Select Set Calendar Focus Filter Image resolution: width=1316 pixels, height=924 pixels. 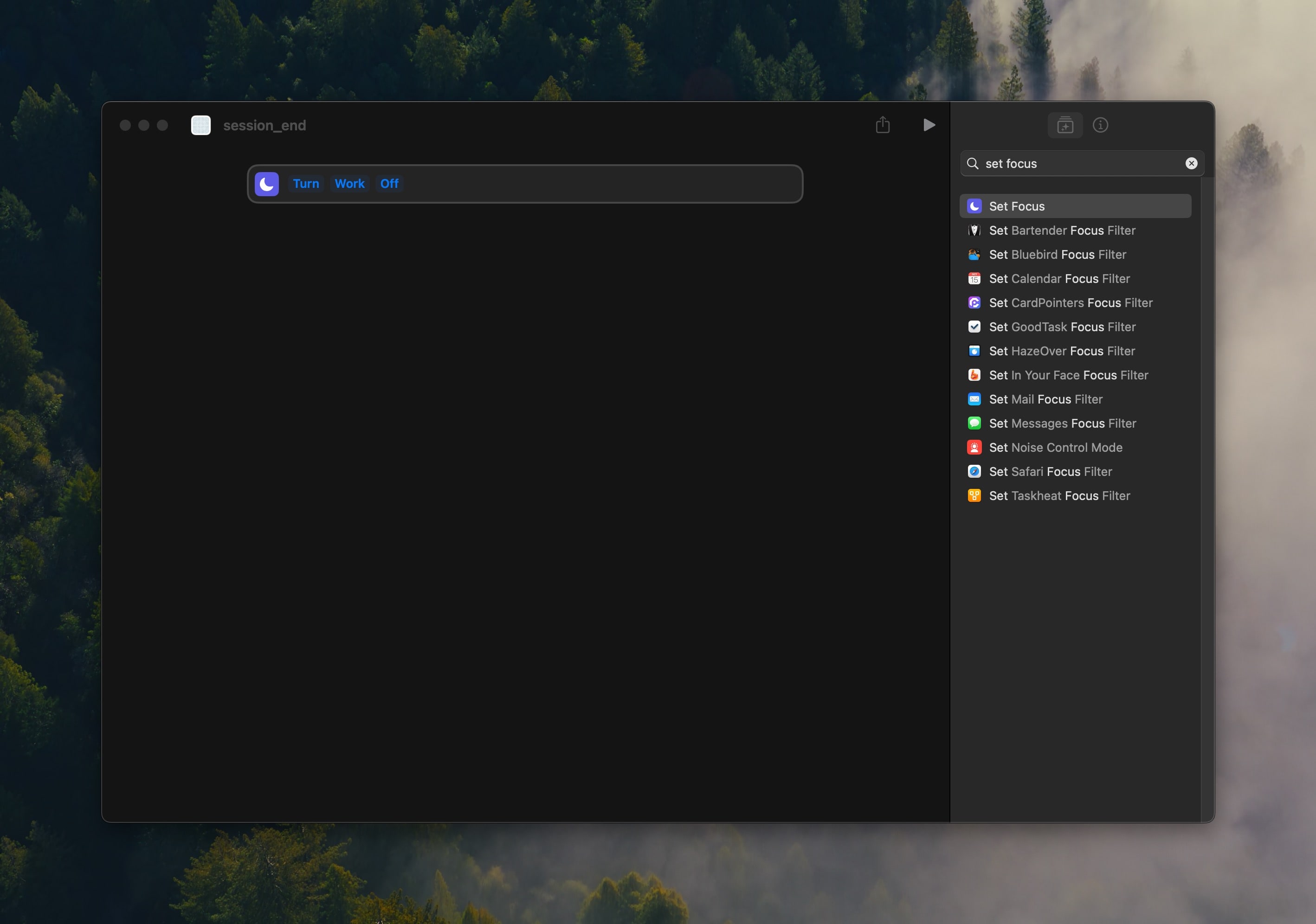tap(1058, 278)
